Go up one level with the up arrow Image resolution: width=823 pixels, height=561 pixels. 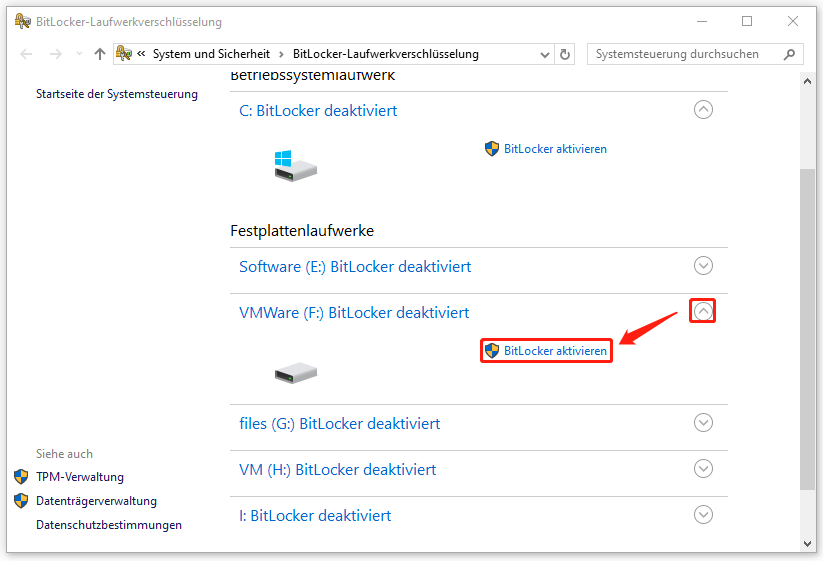pos(100,54)
